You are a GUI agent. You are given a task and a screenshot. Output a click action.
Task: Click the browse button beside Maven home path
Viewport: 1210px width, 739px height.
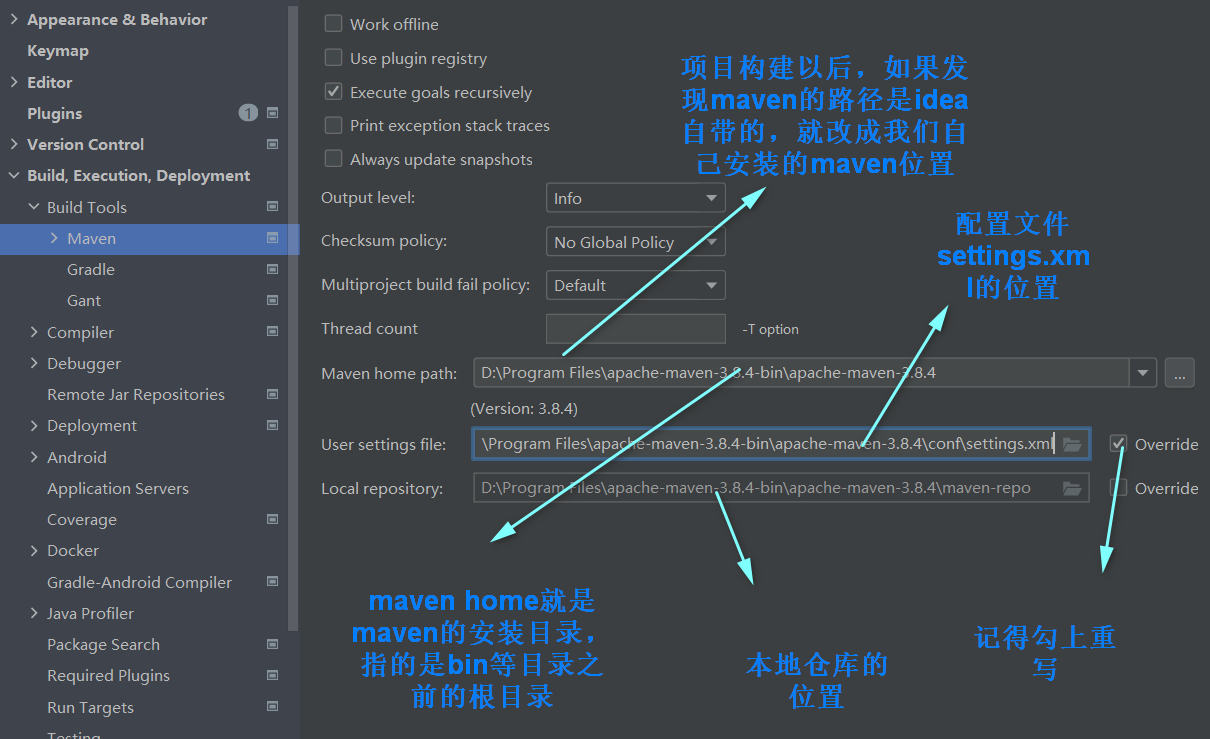1179,372
